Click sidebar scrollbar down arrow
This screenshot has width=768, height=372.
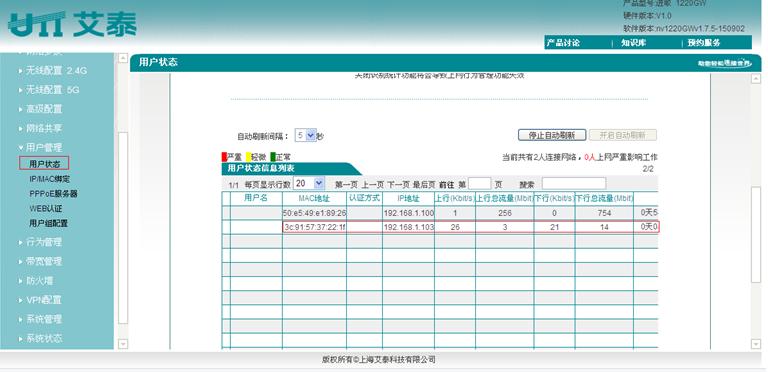click(123, 344)
